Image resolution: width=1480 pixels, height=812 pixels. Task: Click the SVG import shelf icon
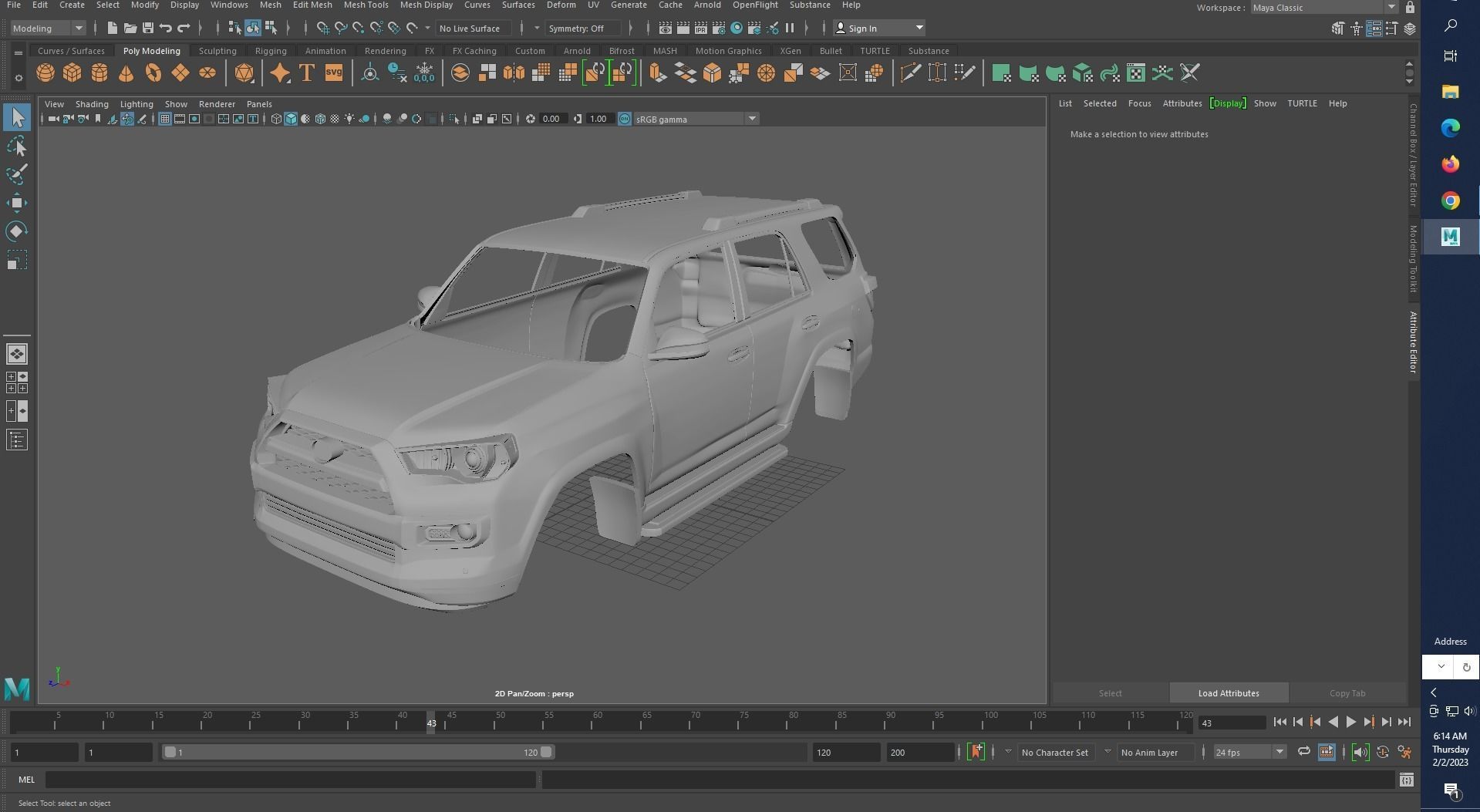333,73
